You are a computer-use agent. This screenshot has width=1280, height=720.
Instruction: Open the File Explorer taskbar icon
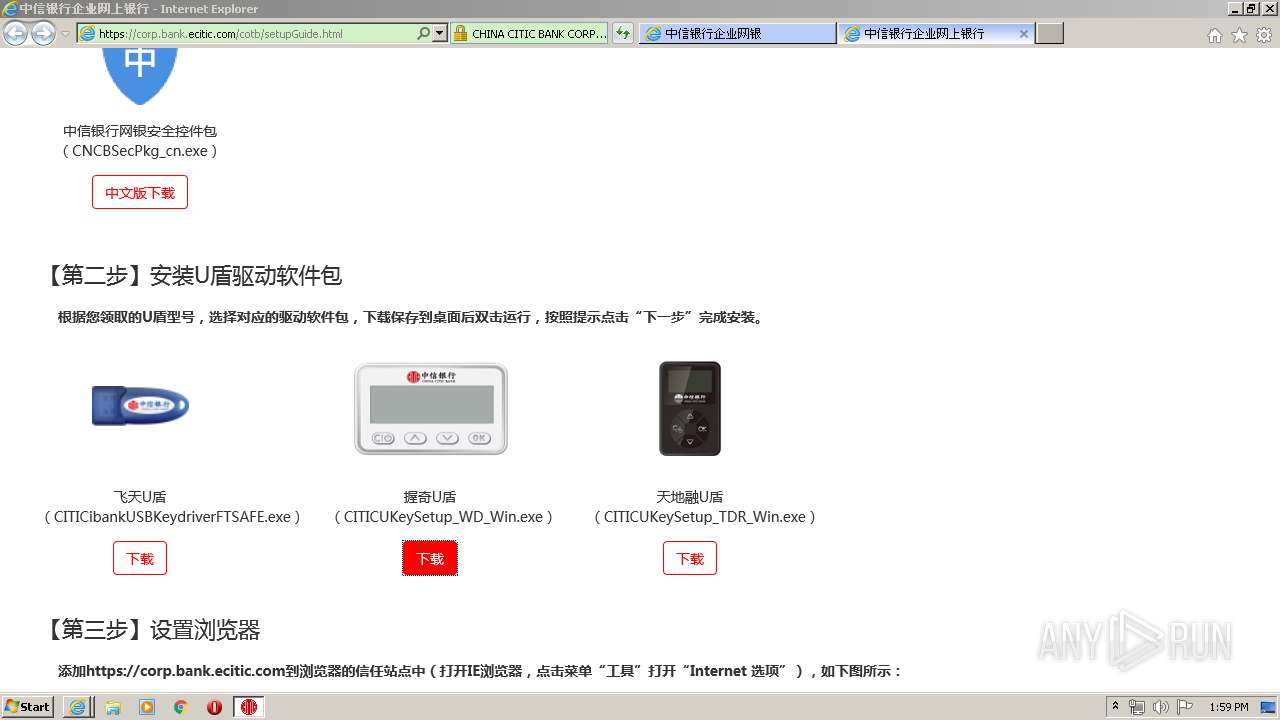tap(113, 707)
